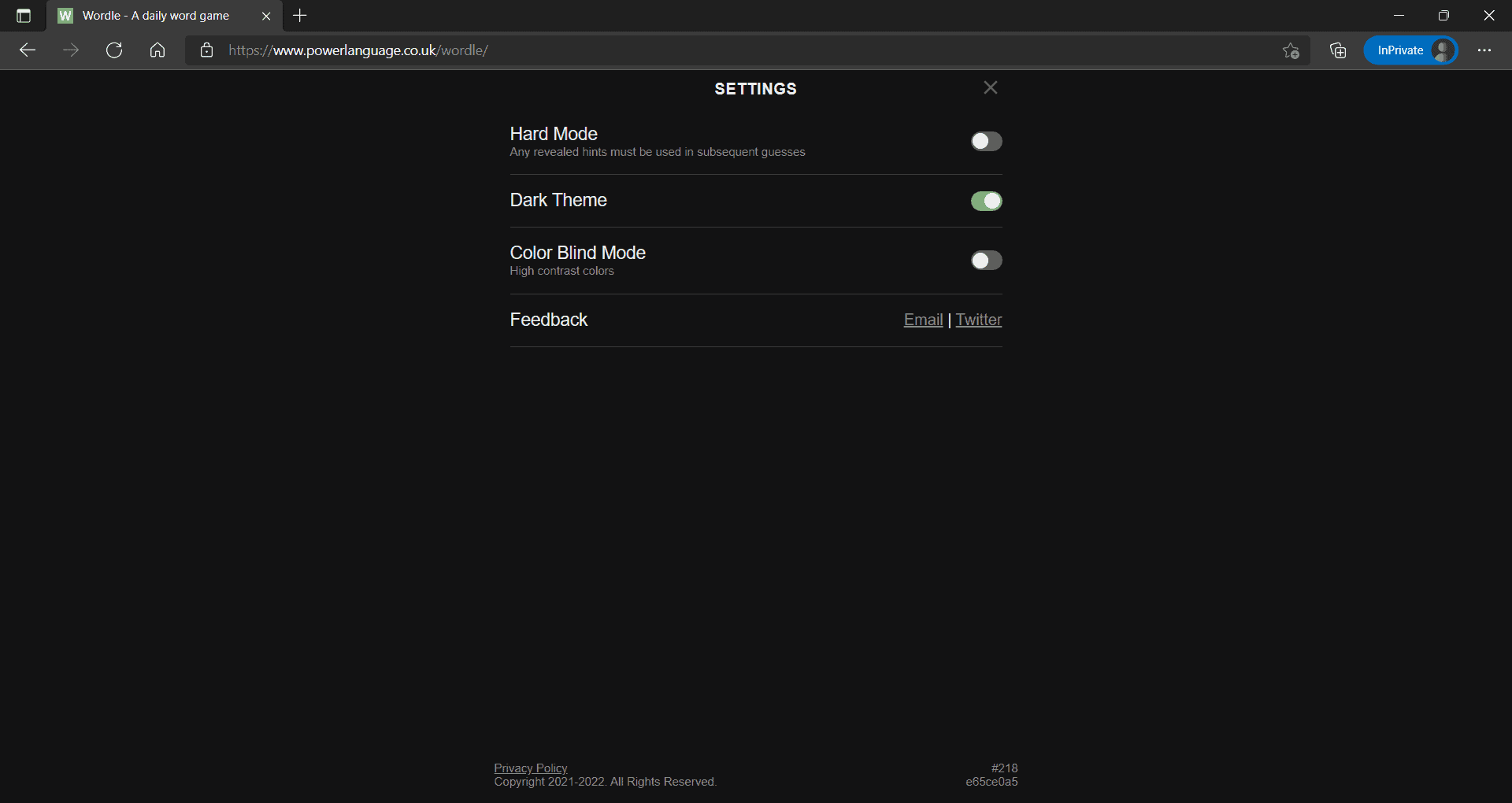Screen dimensions: 1512x803
Task: Select the Wordle browser tab
Action: 156,16
